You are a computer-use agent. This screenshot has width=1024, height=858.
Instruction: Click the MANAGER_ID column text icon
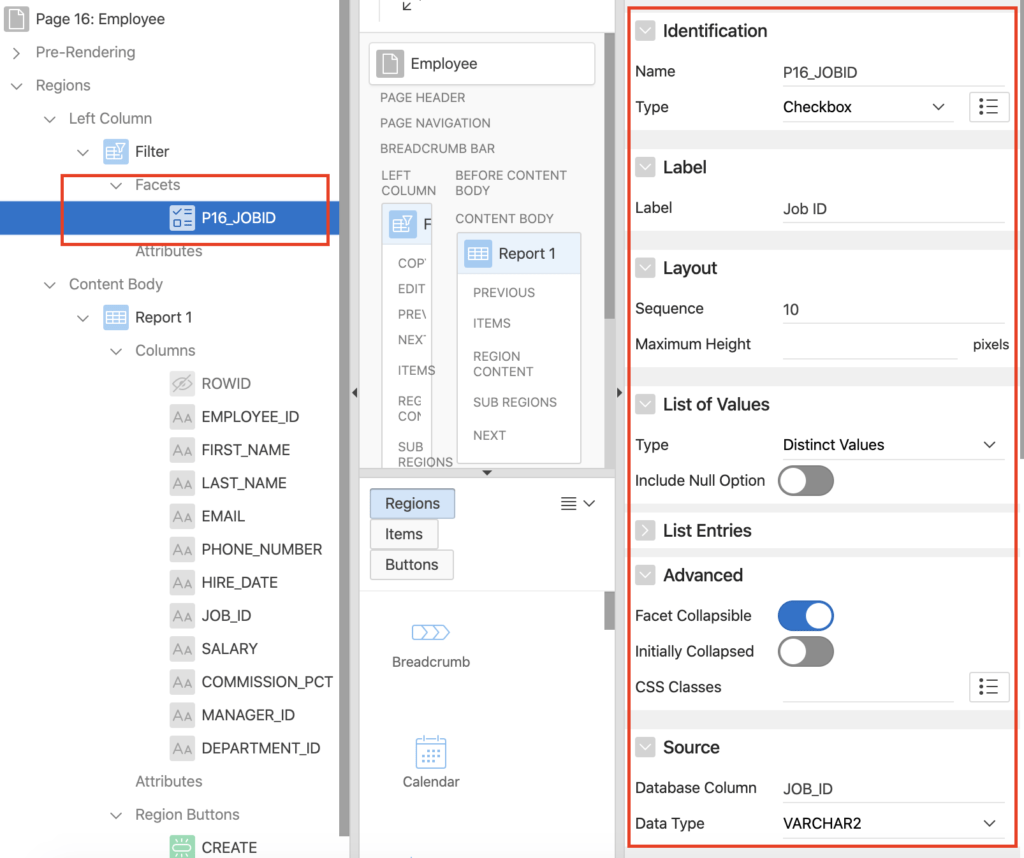pyautogui.click(x=182, y=715)
